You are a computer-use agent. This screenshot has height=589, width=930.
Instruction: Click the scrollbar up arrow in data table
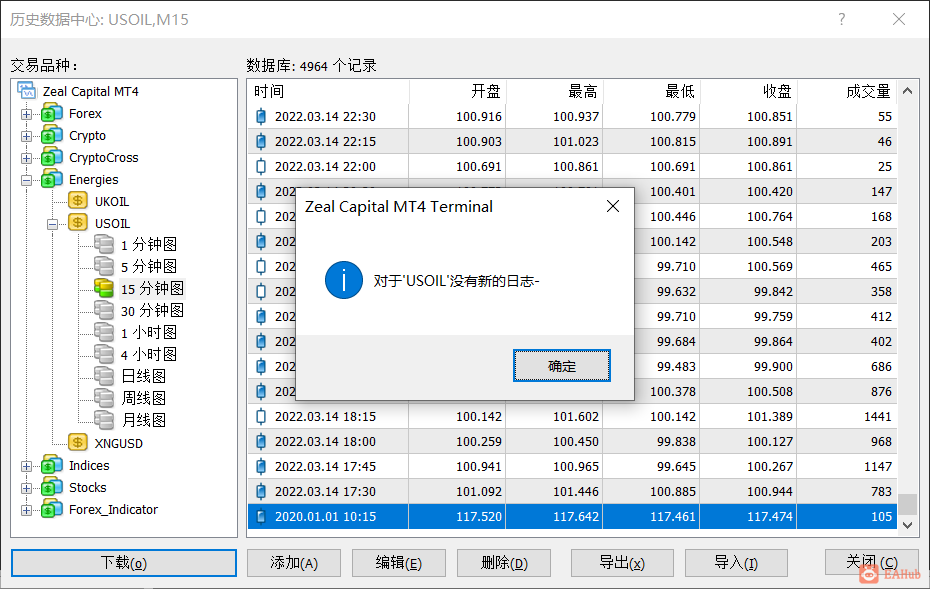pos(907,91)
